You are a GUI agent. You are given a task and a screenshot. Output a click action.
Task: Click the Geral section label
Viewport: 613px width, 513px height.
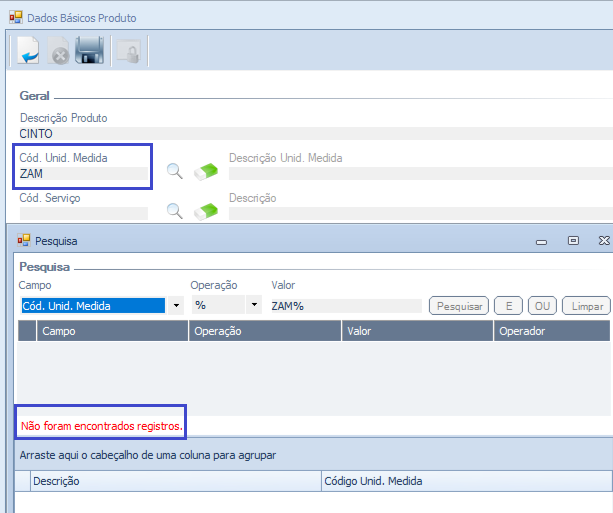coord(34,96)
